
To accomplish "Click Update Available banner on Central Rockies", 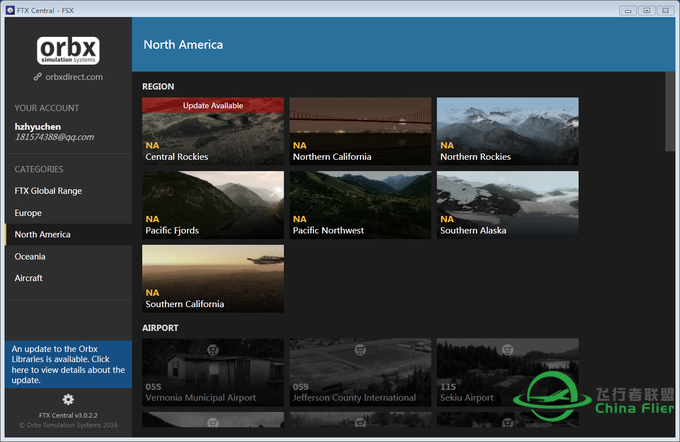I will point(213,105).
